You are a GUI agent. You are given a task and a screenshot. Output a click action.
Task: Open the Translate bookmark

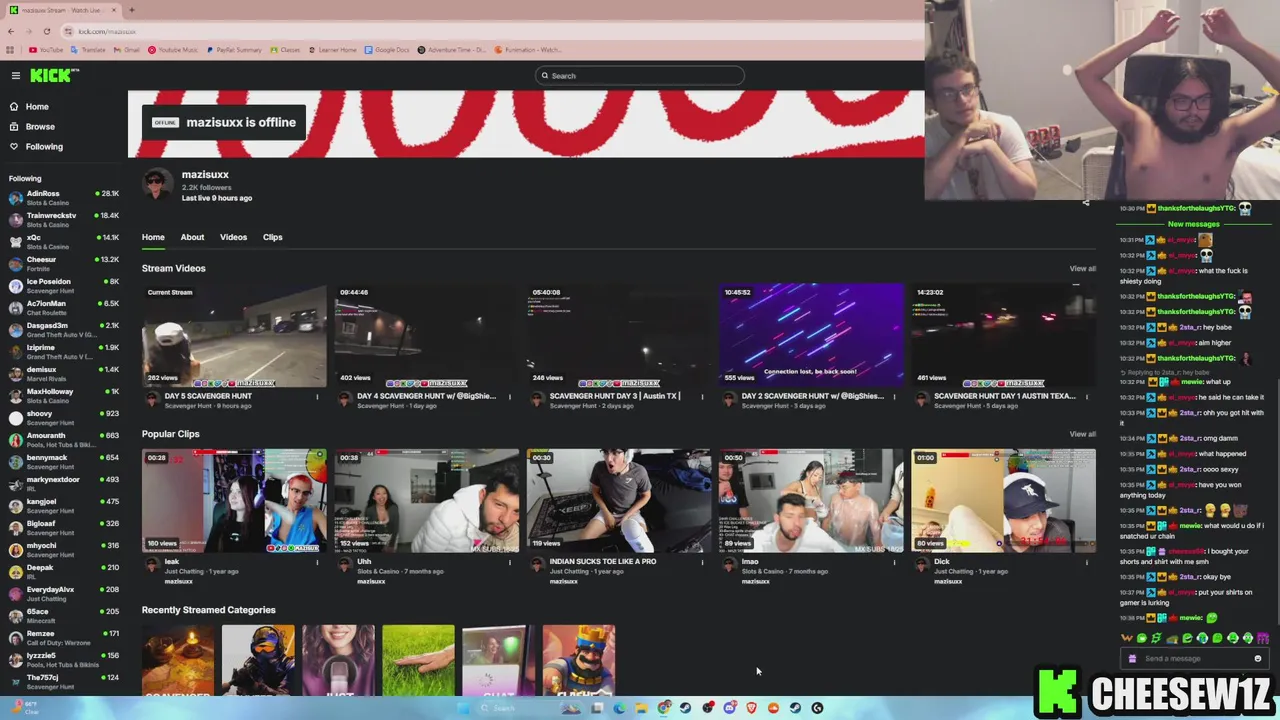88,50
